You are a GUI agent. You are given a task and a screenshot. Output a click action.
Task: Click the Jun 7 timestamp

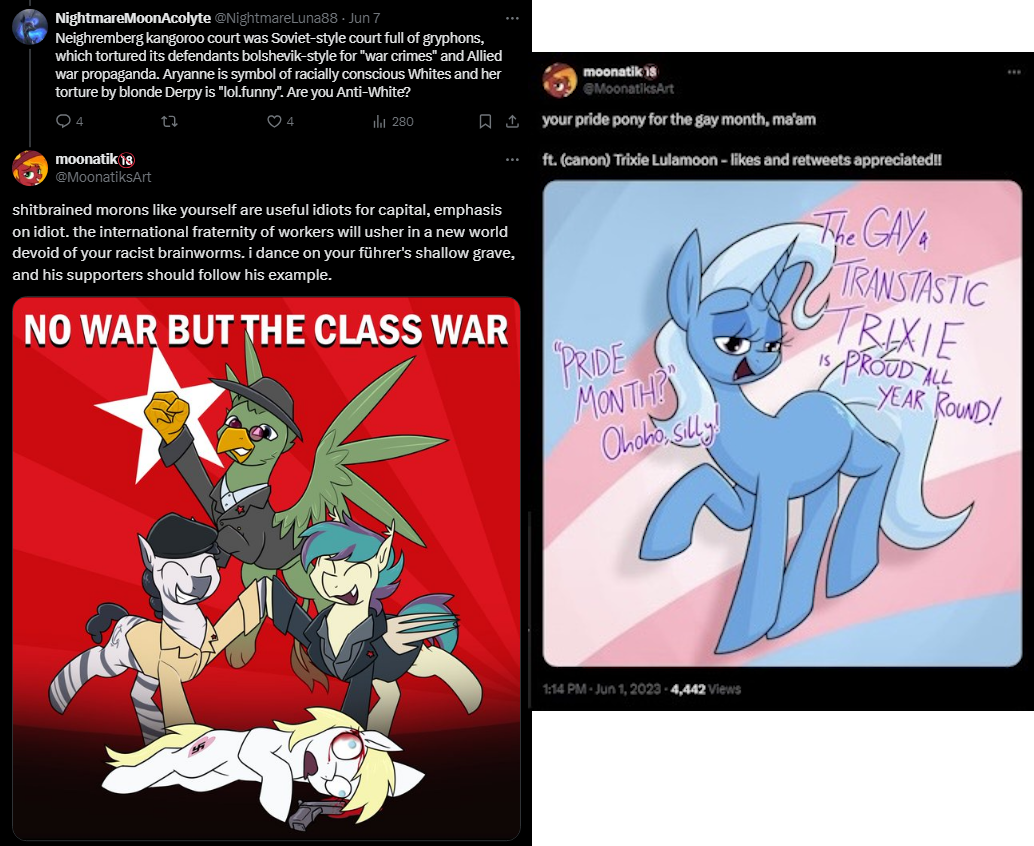pos(363,18)
